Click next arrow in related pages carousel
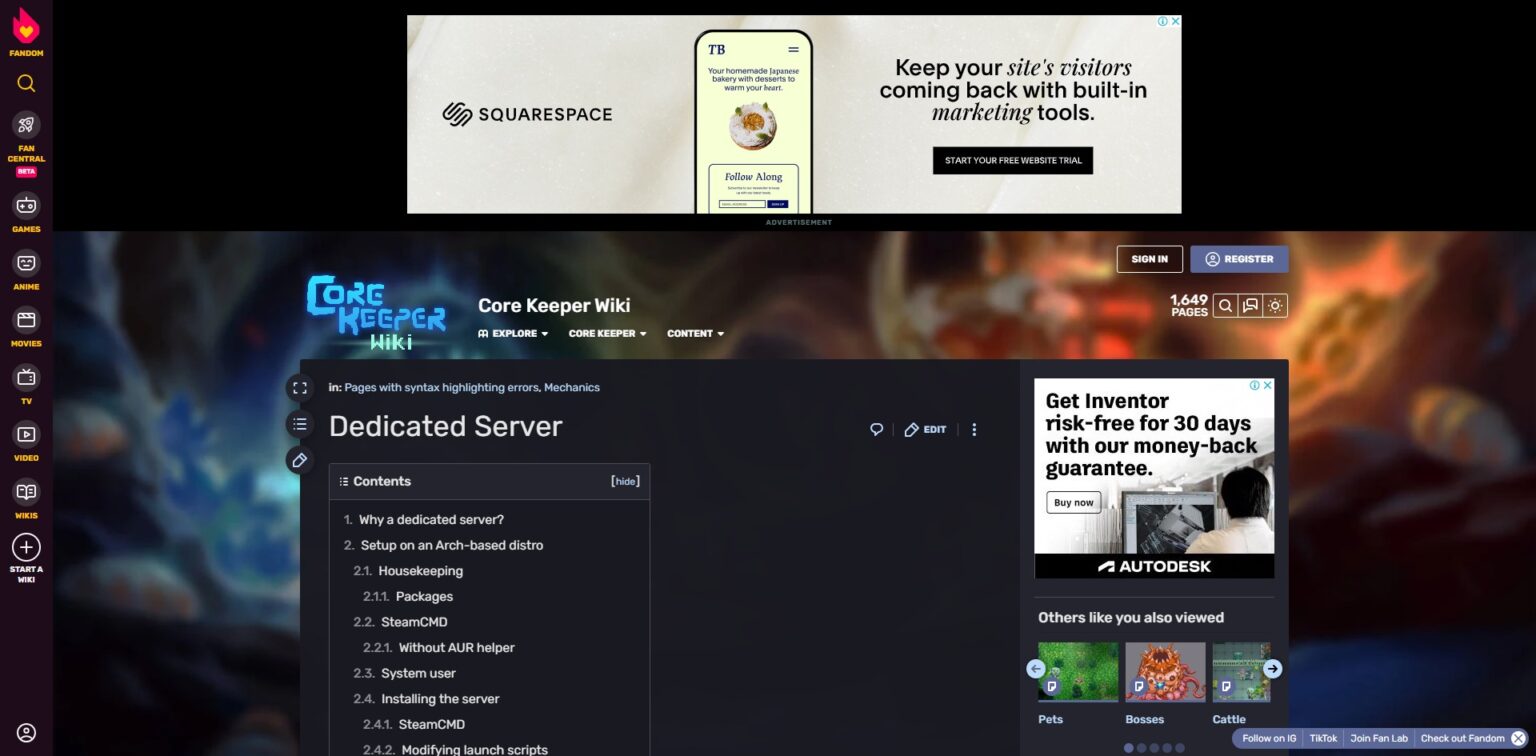 click(1272, 669)
